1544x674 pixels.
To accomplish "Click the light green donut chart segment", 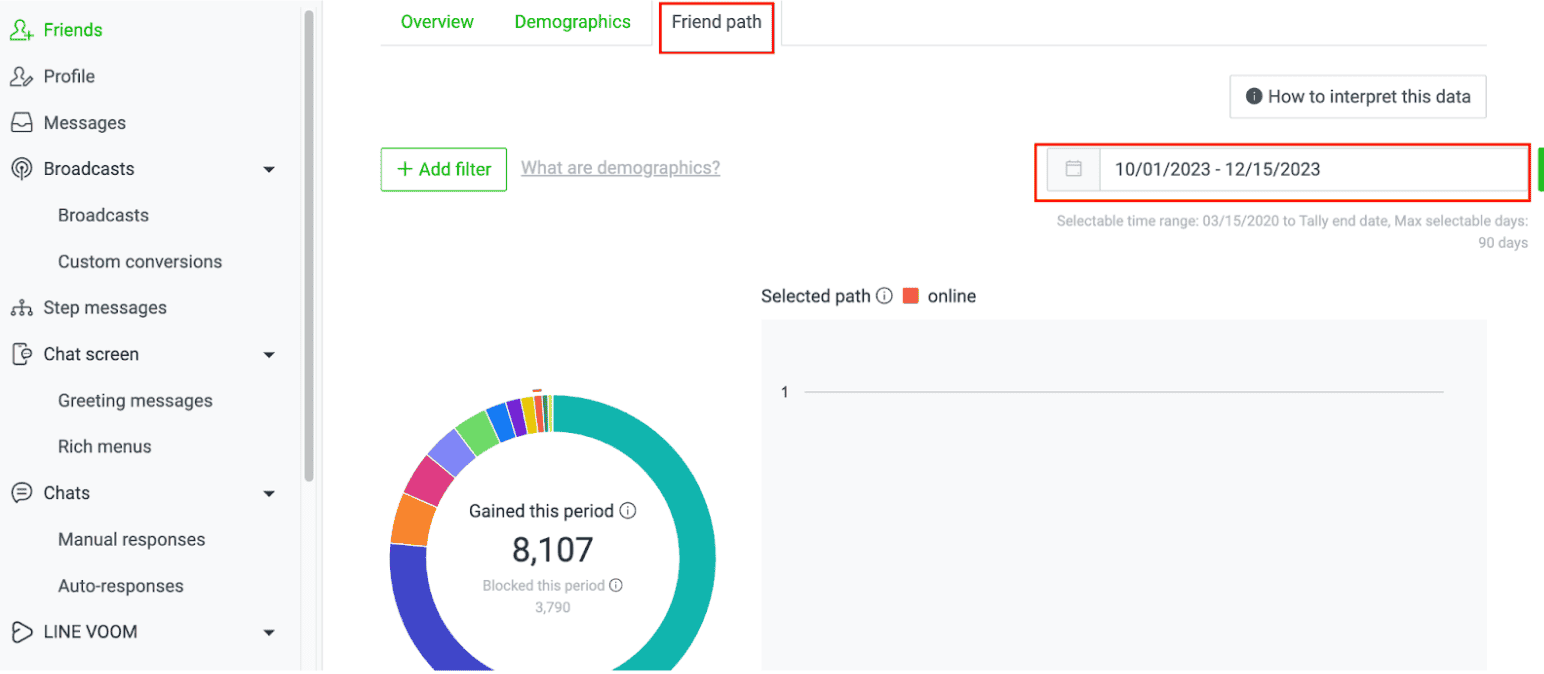I will tap(476, 433).
